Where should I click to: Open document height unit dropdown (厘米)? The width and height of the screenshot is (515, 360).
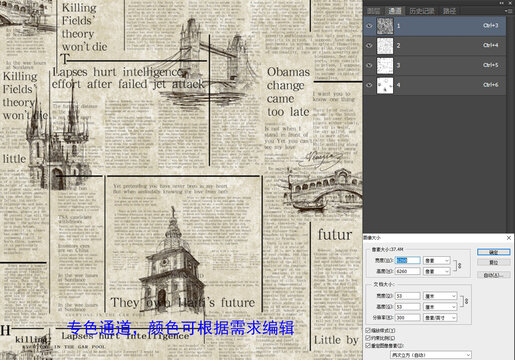point(440,307)
